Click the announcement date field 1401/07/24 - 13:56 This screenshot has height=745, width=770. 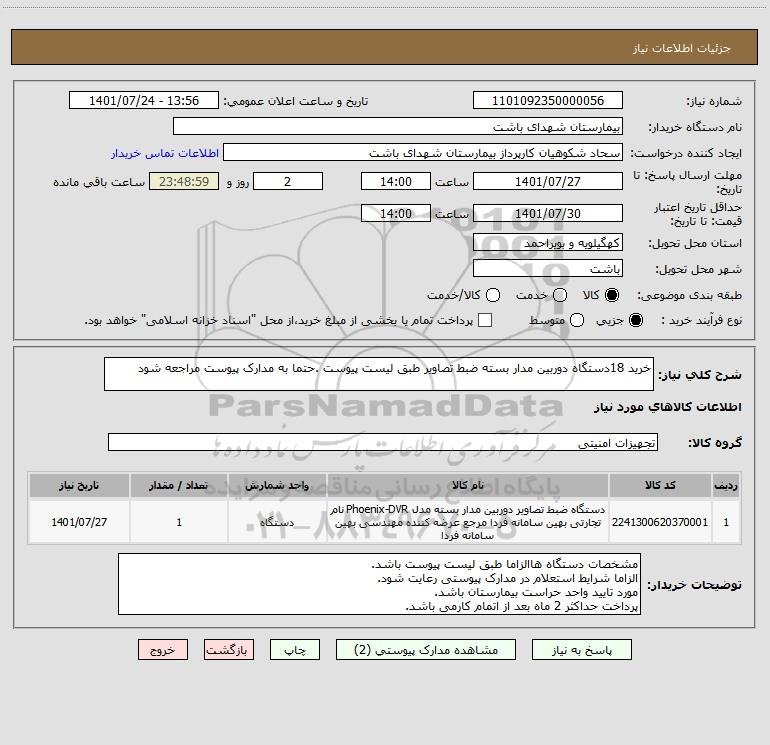144,100
